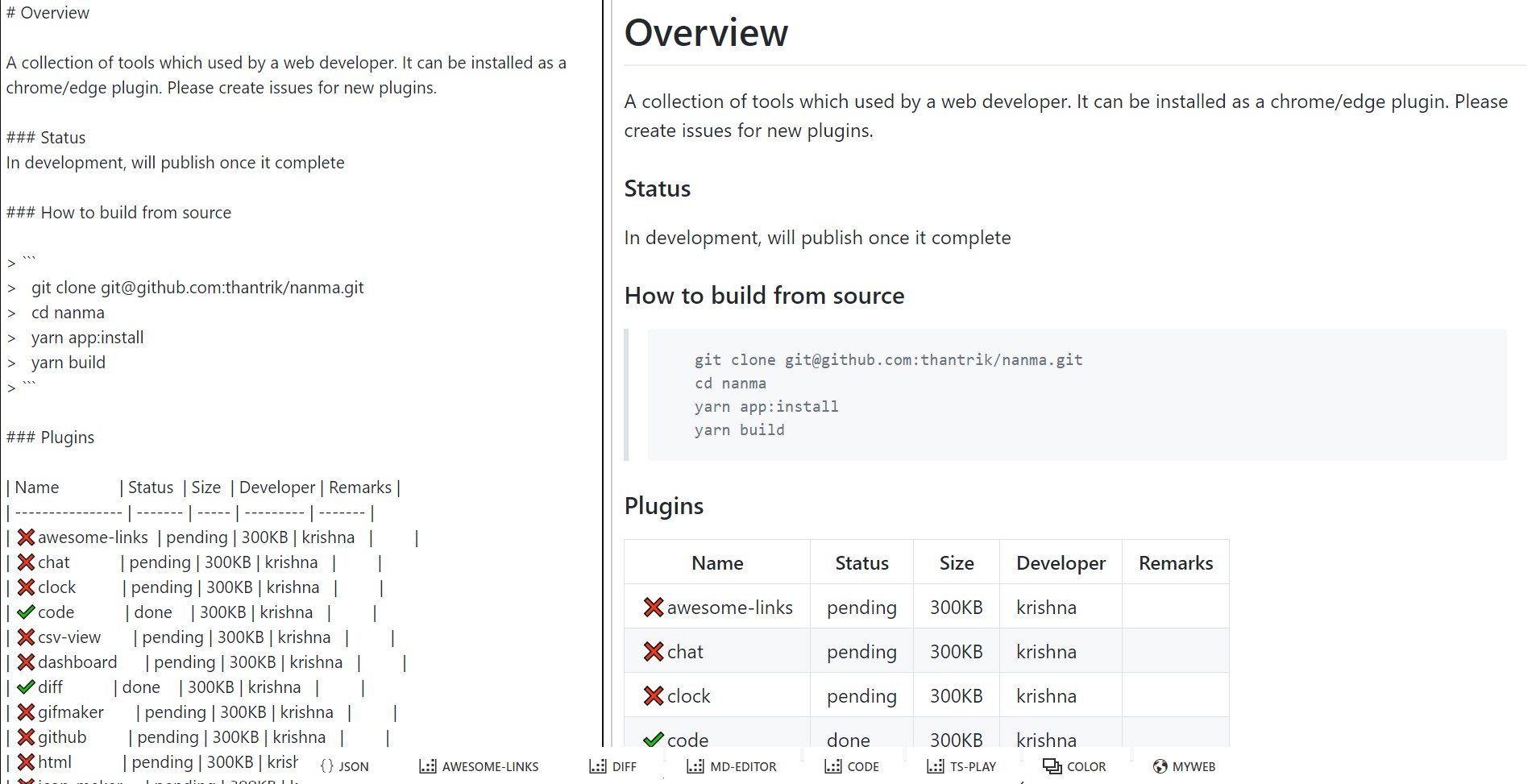This screenshot has width=1536, height=784.
Task: Click the Name column header in preview table
Action: tap(717, 563)
